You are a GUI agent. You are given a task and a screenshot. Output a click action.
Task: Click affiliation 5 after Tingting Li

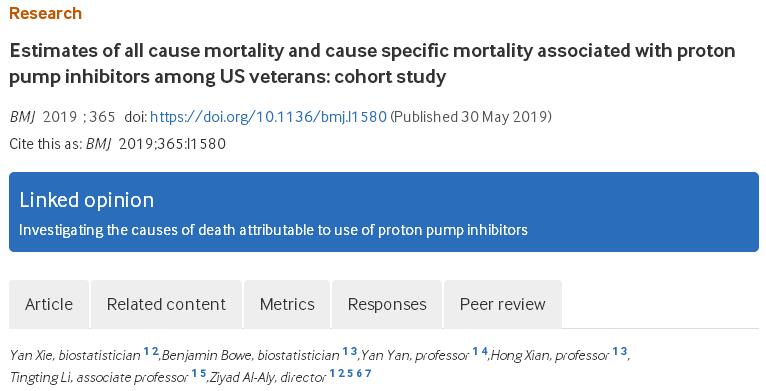[203, 373]
